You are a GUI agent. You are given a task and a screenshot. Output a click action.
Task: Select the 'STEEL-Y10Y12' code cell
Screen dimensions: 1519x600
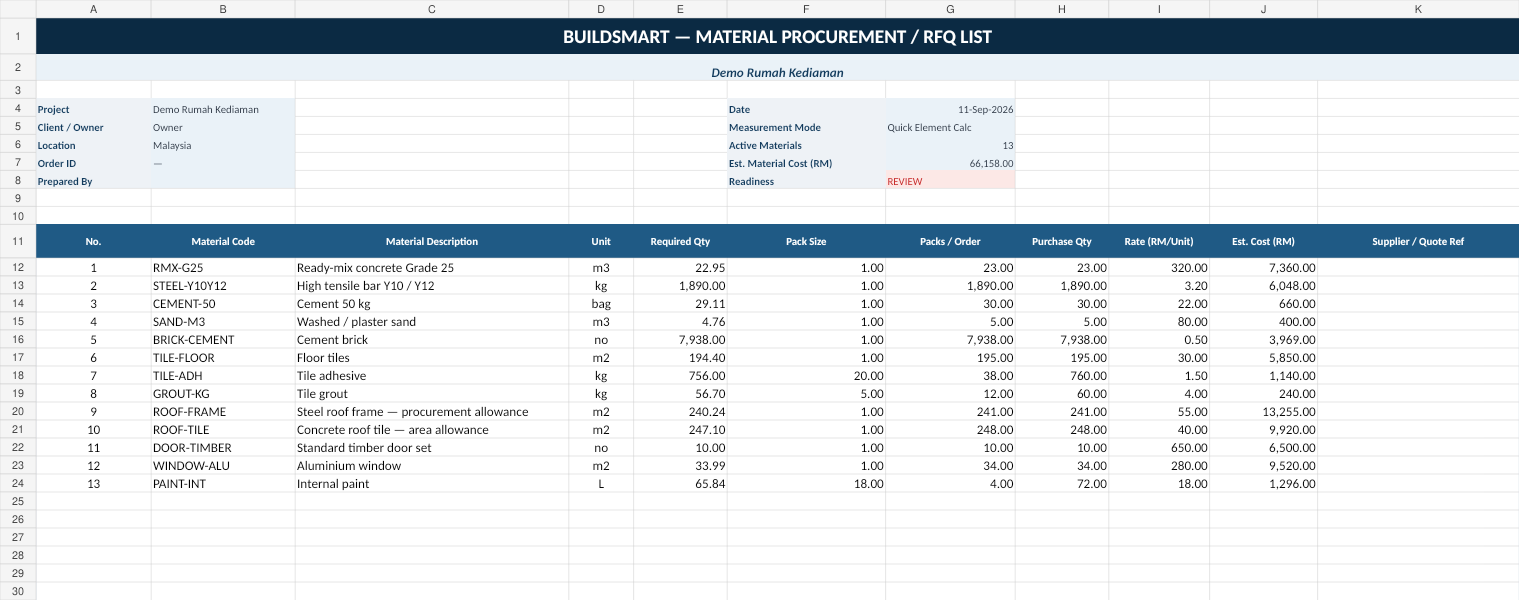pyautogui.click(x=223, y=286)
